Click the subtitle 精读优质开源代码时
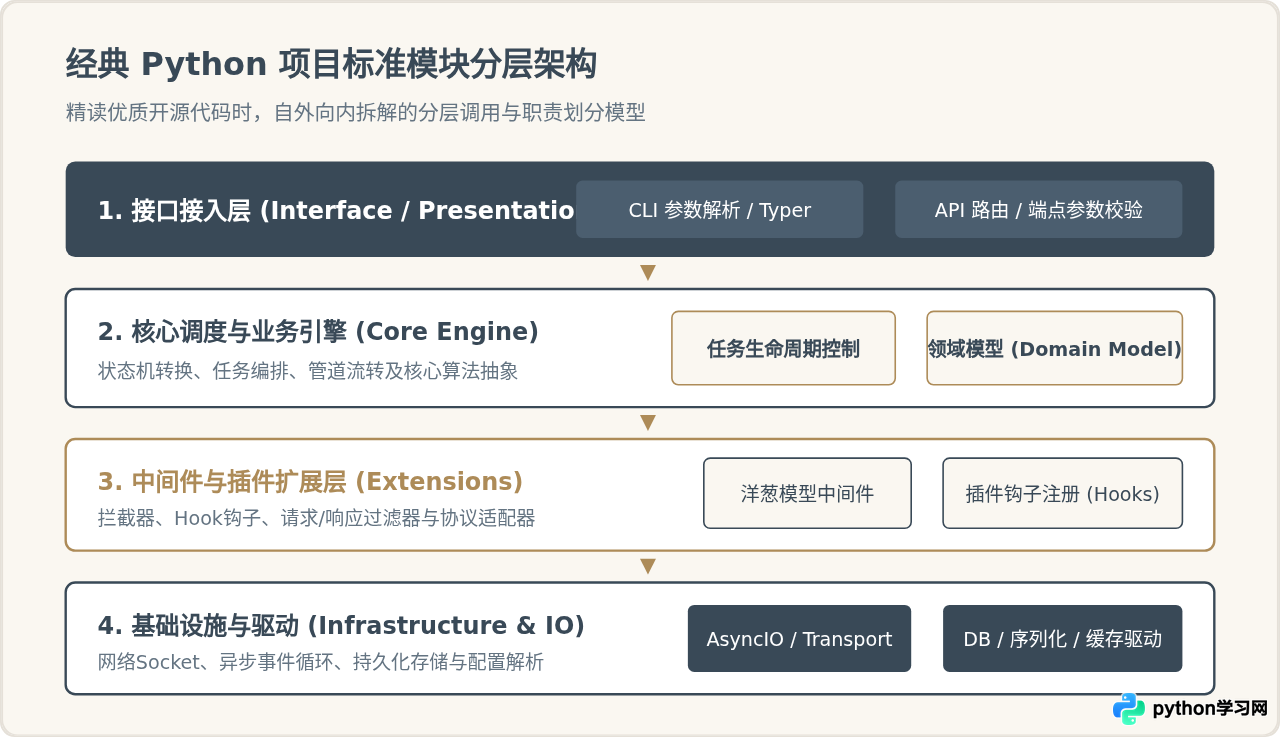Image resolution: width=1280 pixels, height=738 pixels. point(355,112)
